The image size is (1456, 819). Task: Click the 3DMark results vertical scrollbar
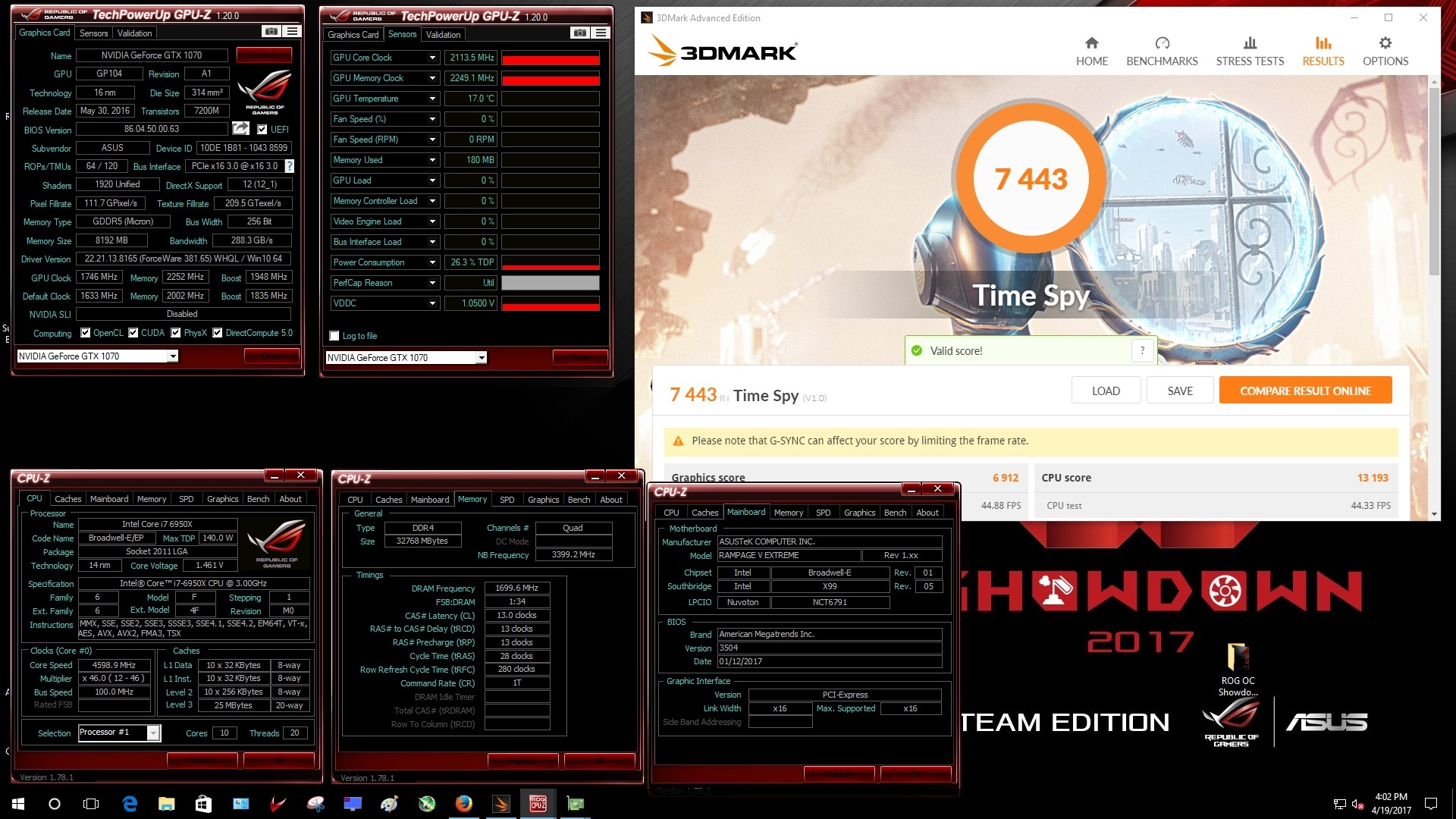[1434, 182]
